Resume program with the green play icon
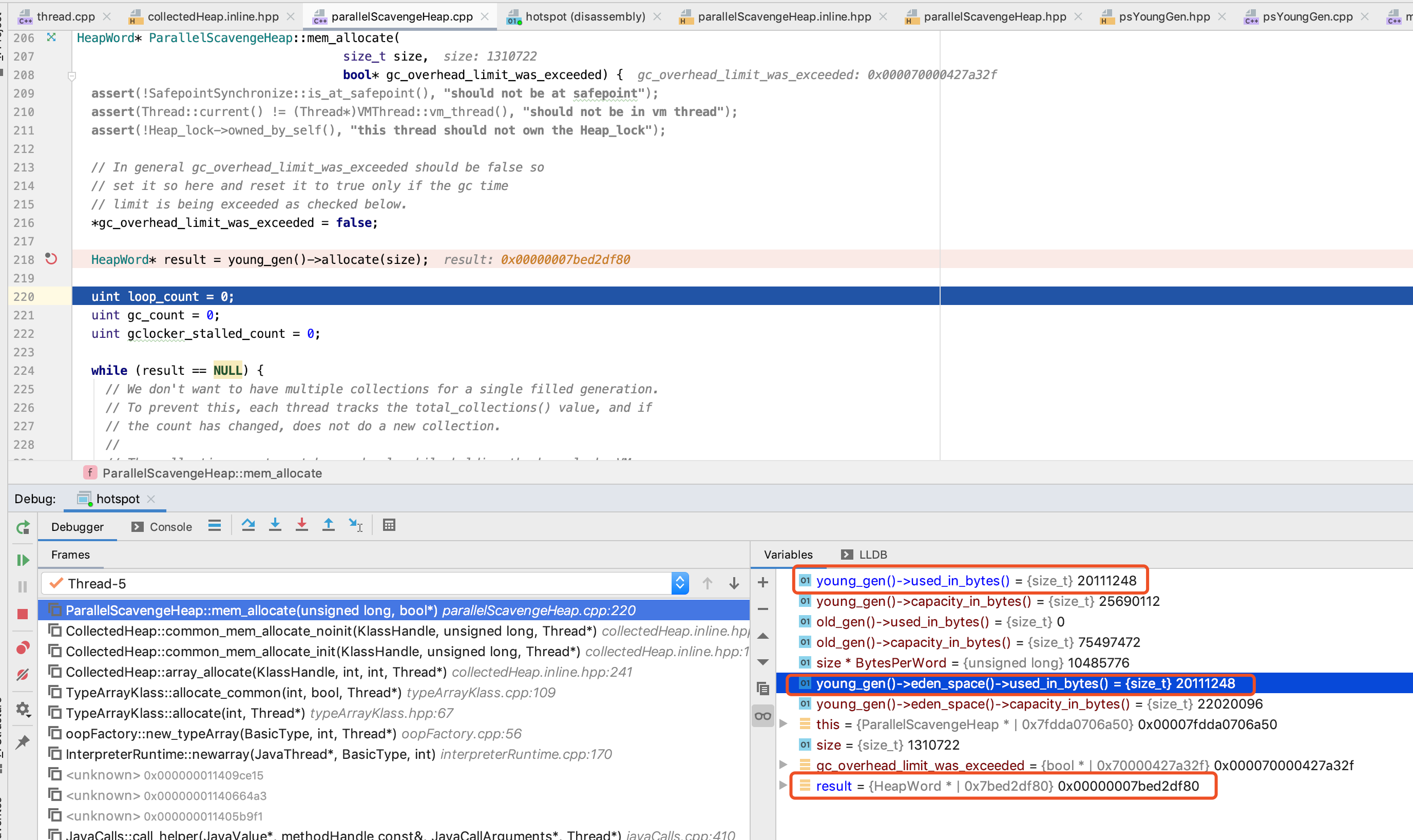This screenshot has width=1413, height=840. point(23,560)
